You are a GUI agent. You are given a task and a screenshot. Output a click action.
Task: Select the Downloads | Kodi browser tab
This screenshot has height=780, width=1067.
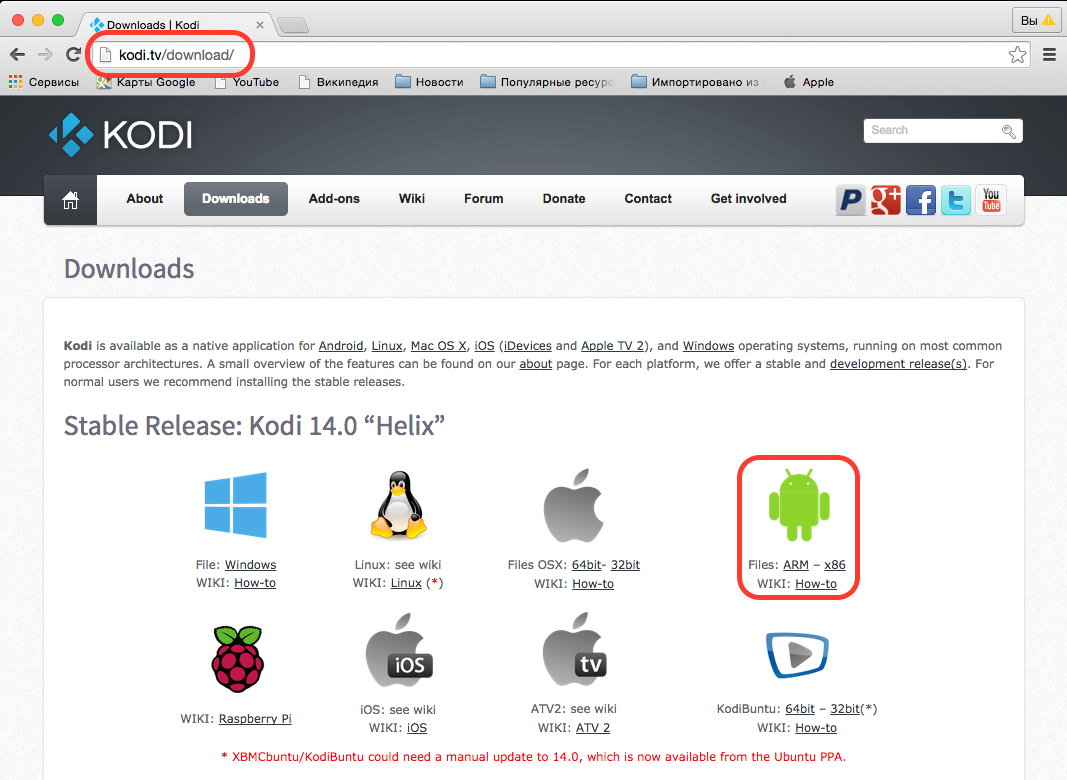(x=177, y=25)
